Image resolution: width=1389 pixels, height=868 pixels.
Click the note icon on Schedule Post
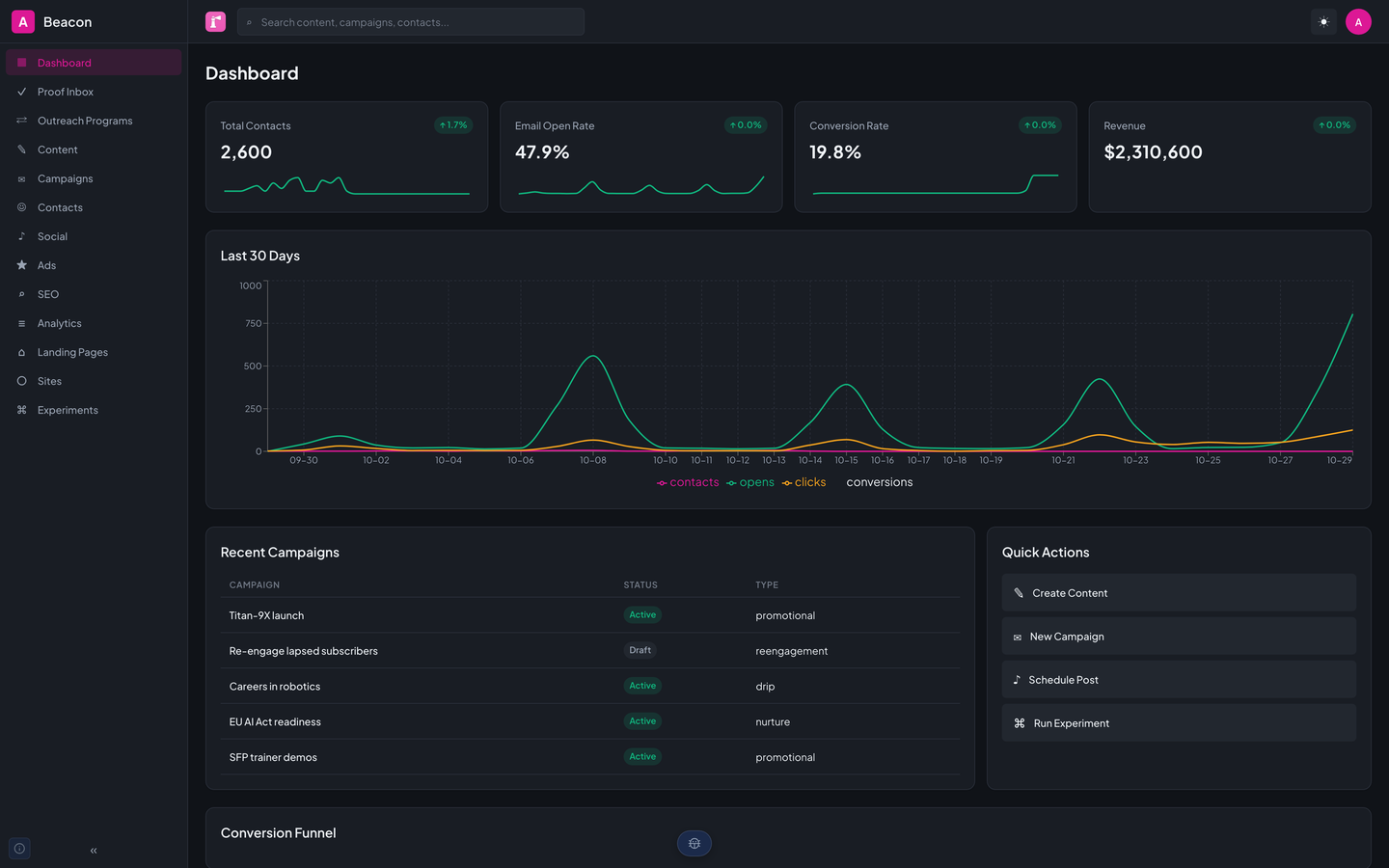click(x=1017, y=680)
